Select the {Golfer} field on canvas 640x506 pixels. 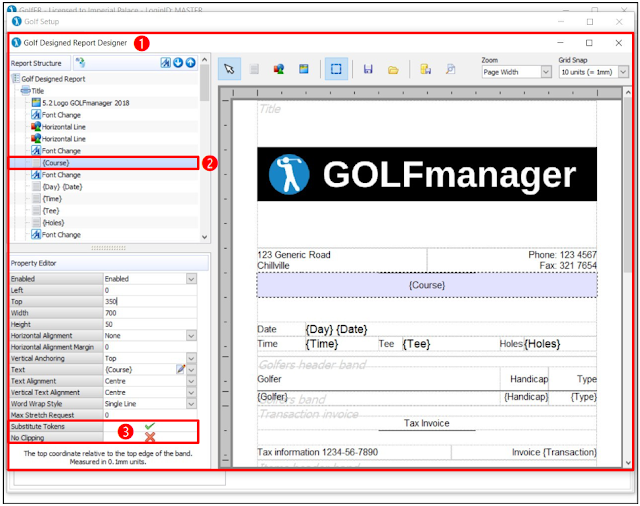(272, 396)
